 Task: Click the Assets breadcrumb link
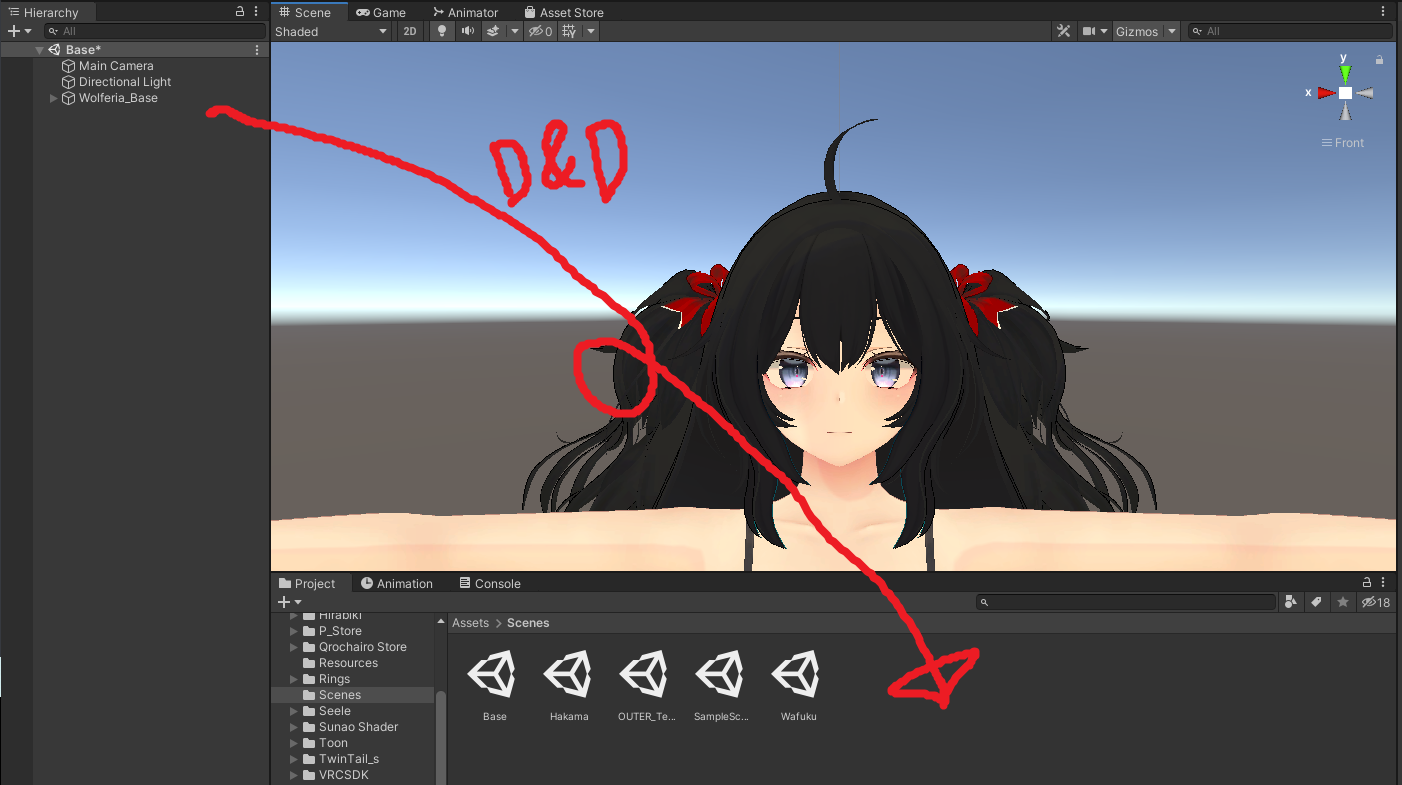(x=470, y=622)
